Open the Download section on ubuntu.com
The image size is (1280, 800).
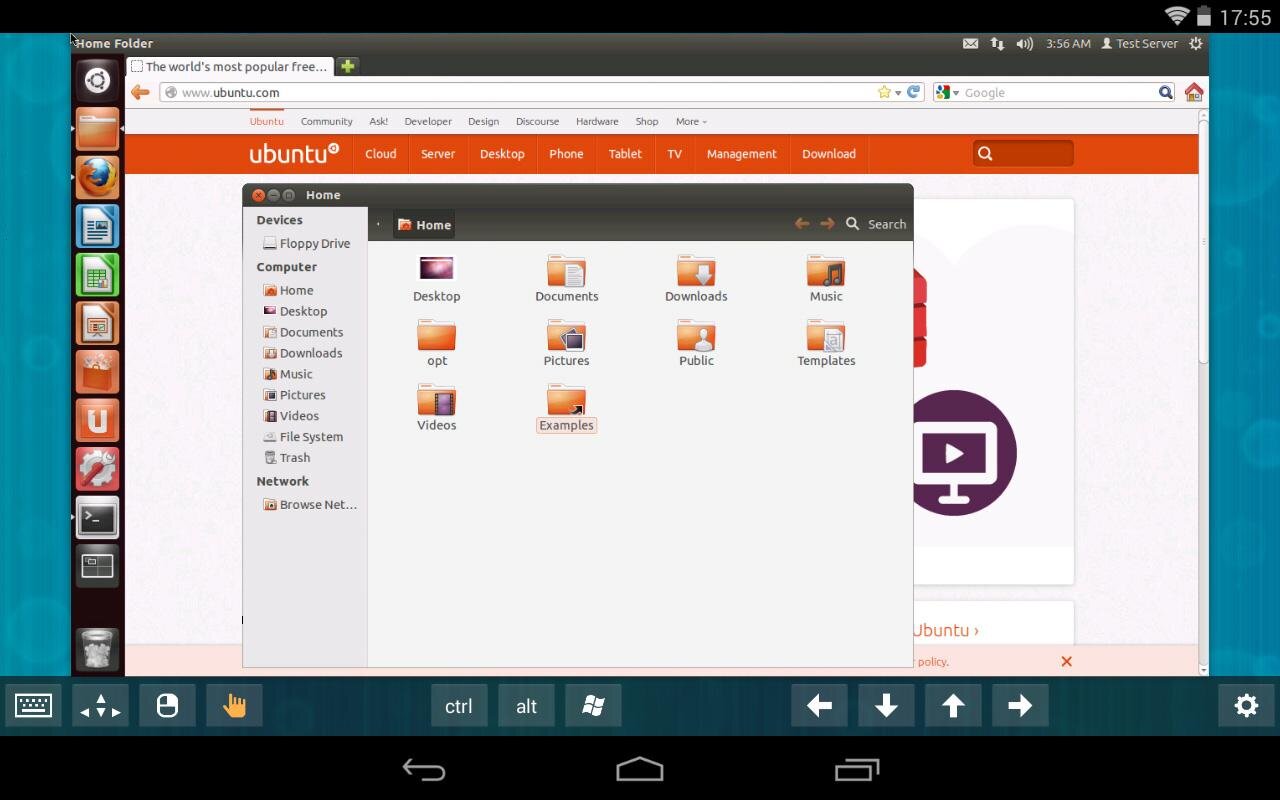coord(829,154)
